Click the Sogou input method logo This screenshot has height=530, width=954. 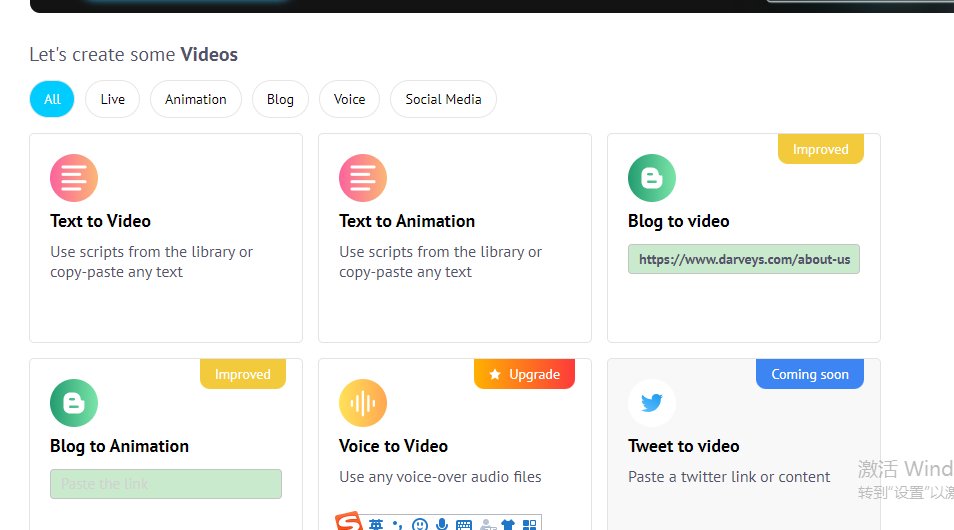348,523
